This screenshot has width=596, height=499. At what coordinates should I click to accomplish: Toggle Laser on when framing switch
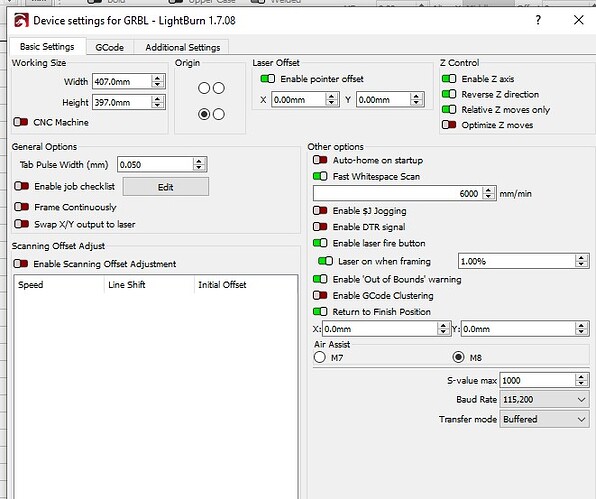pyautogui.click(x=325, y=261)
